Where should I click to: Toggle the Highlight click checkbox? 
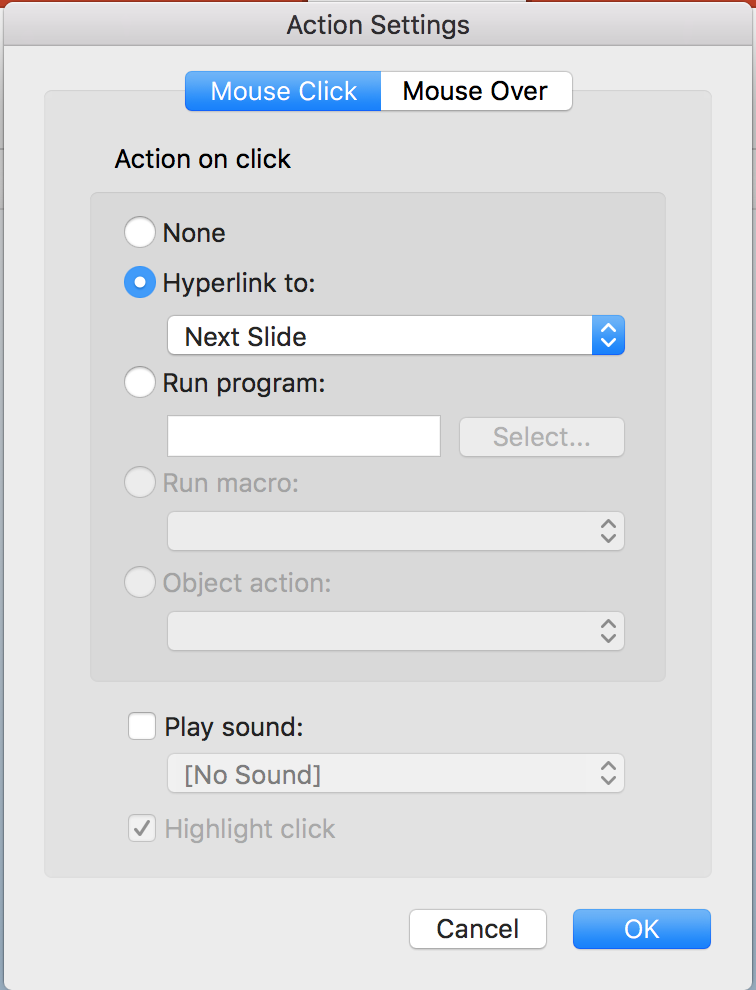click(142, 828)
